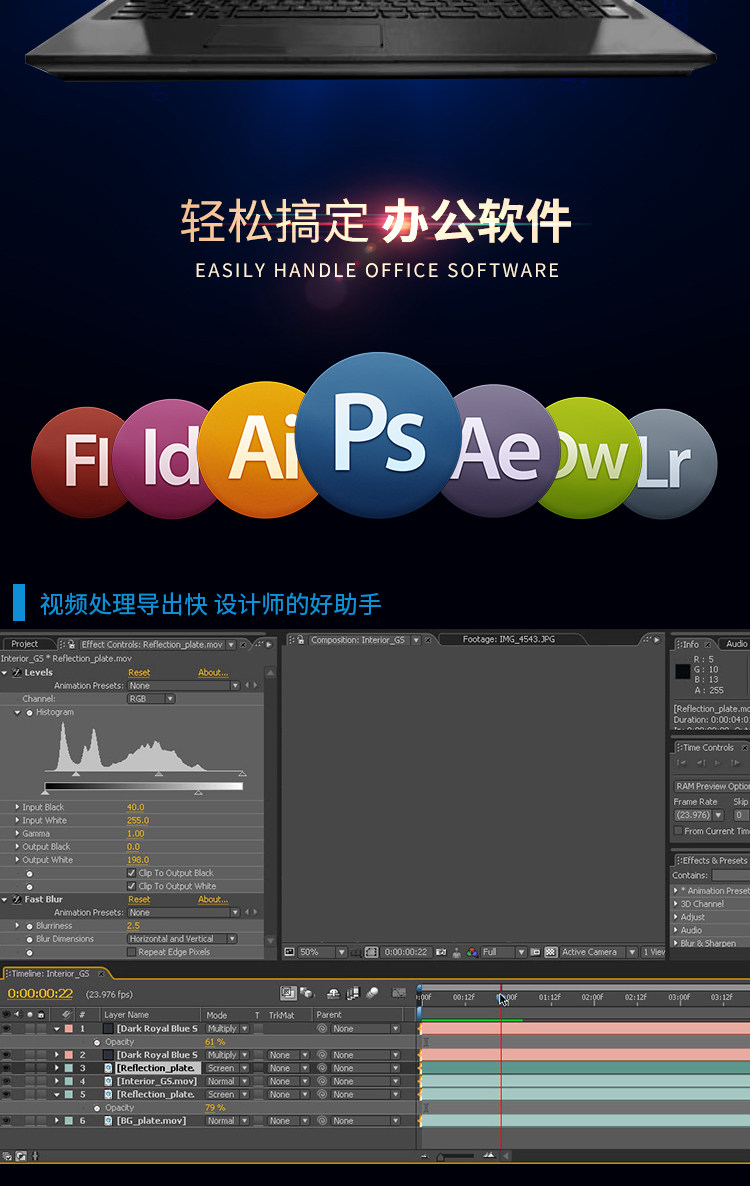Toggle visibility eye of Interior_GS.mov layer
Screen dimensions: 750x1186
click(x=6, y=1081)
